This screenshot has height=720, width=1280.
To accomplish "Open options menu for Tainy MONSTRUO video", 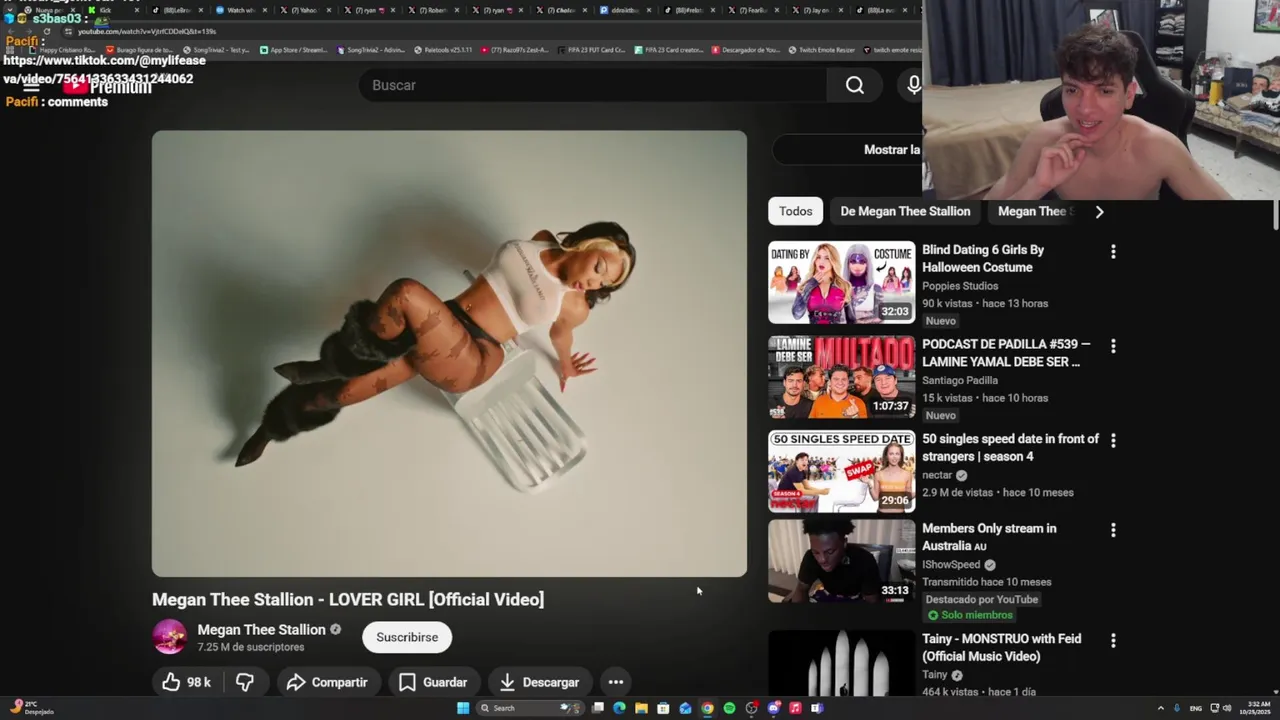I will coord(1113,640).
